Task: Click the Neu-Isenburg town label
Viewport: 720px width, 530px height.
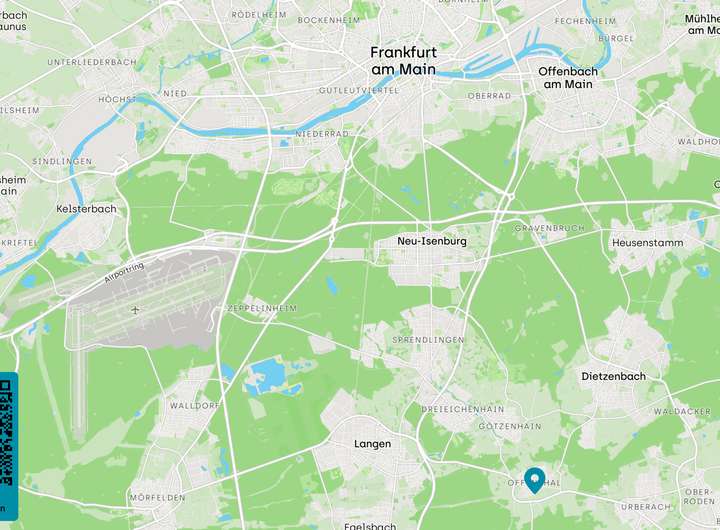Action: (432, 241)
